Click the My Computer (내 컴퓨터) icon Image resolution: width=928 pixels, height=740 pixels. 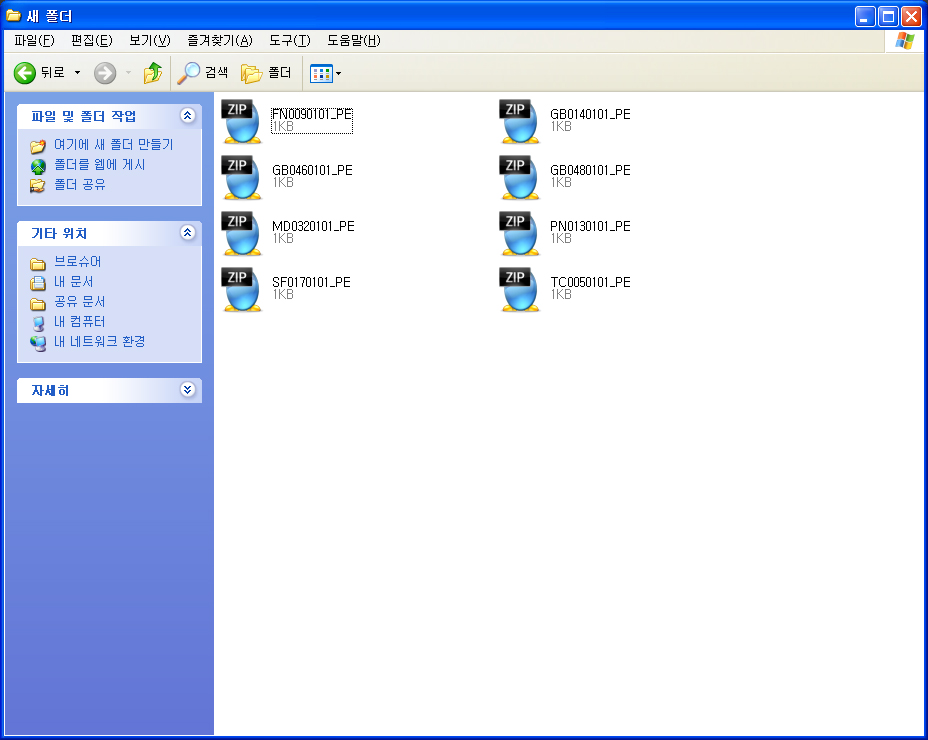click(38, 323)
